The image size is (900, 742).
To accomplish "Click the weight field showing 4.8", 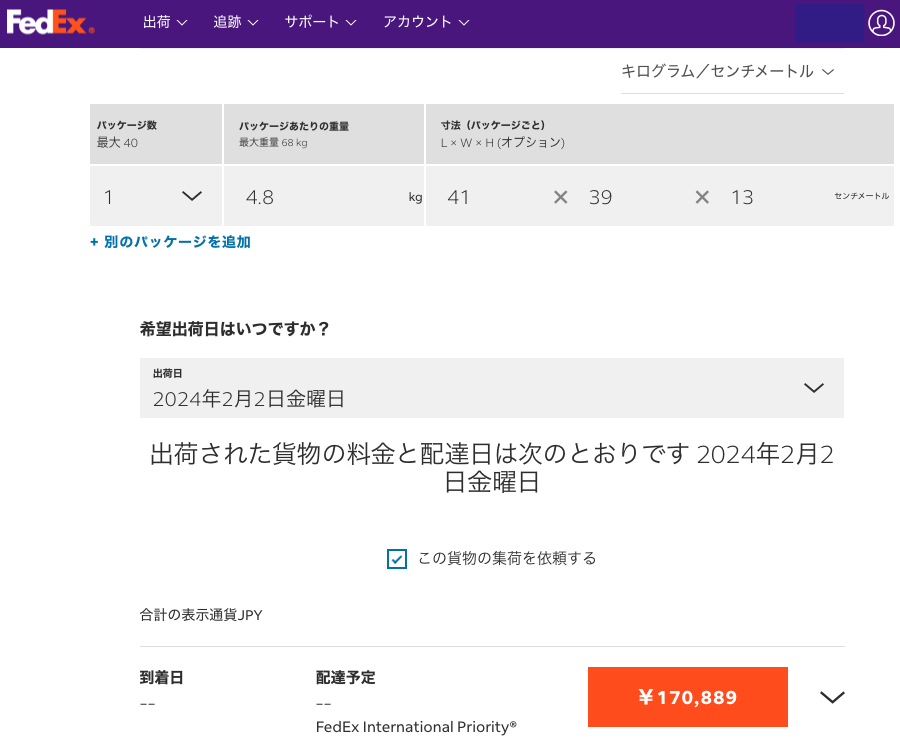I will (x=324, y=196).
